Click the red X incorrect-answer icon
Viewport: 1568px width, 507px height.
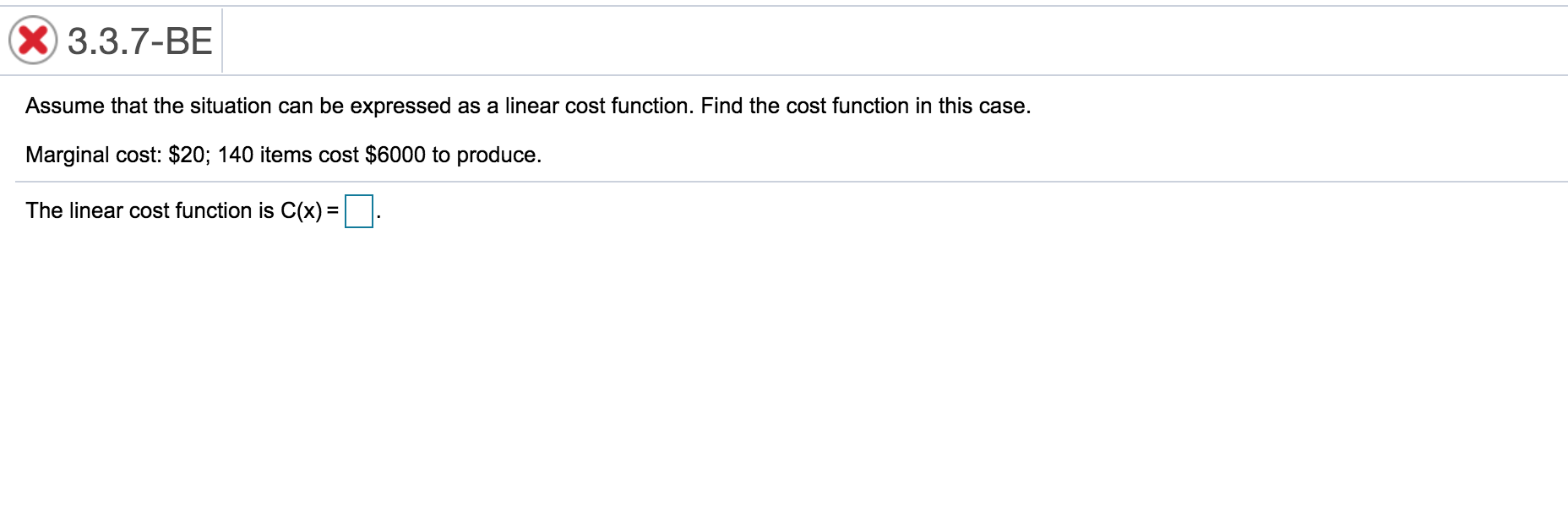(x=35, y=39)
